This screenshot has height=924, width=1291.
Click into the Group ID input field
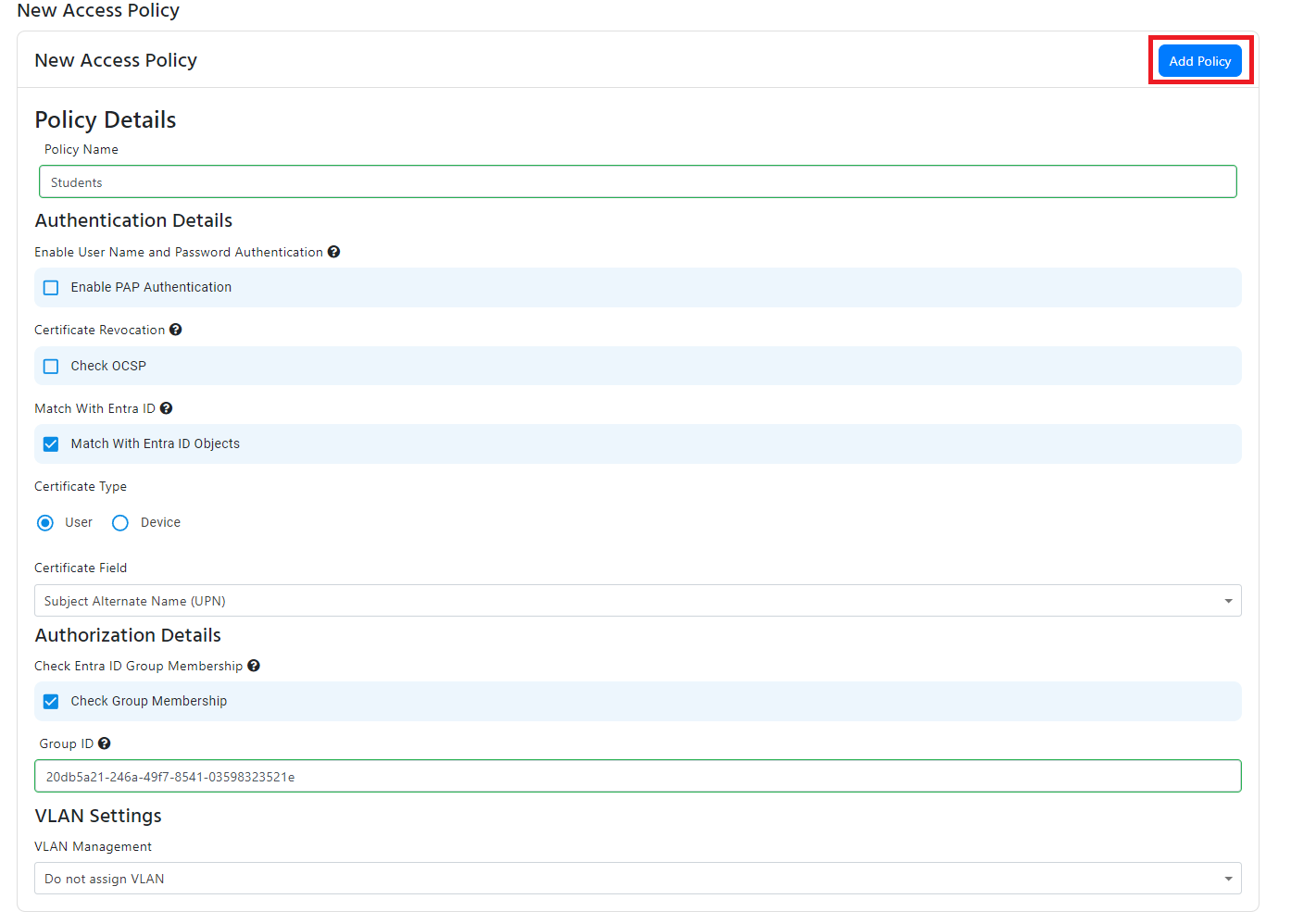tap(637, 776)
